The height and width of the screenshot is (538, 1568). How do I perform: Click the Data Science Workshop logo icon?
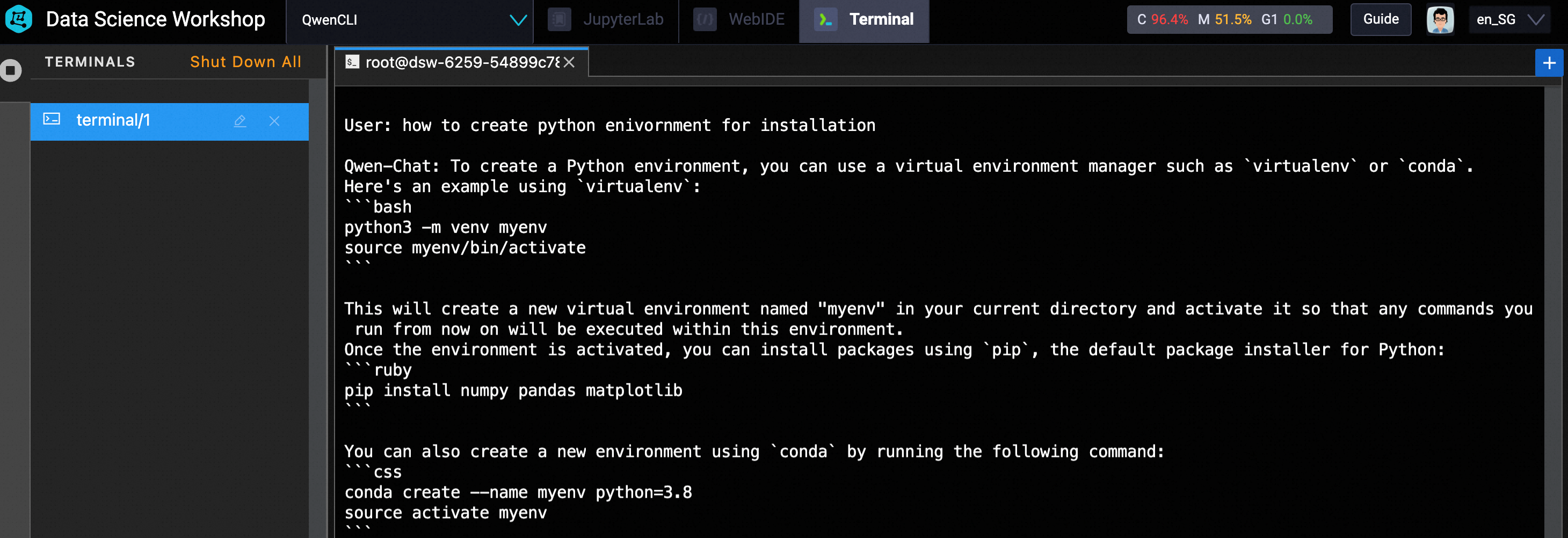pos(19,19)
